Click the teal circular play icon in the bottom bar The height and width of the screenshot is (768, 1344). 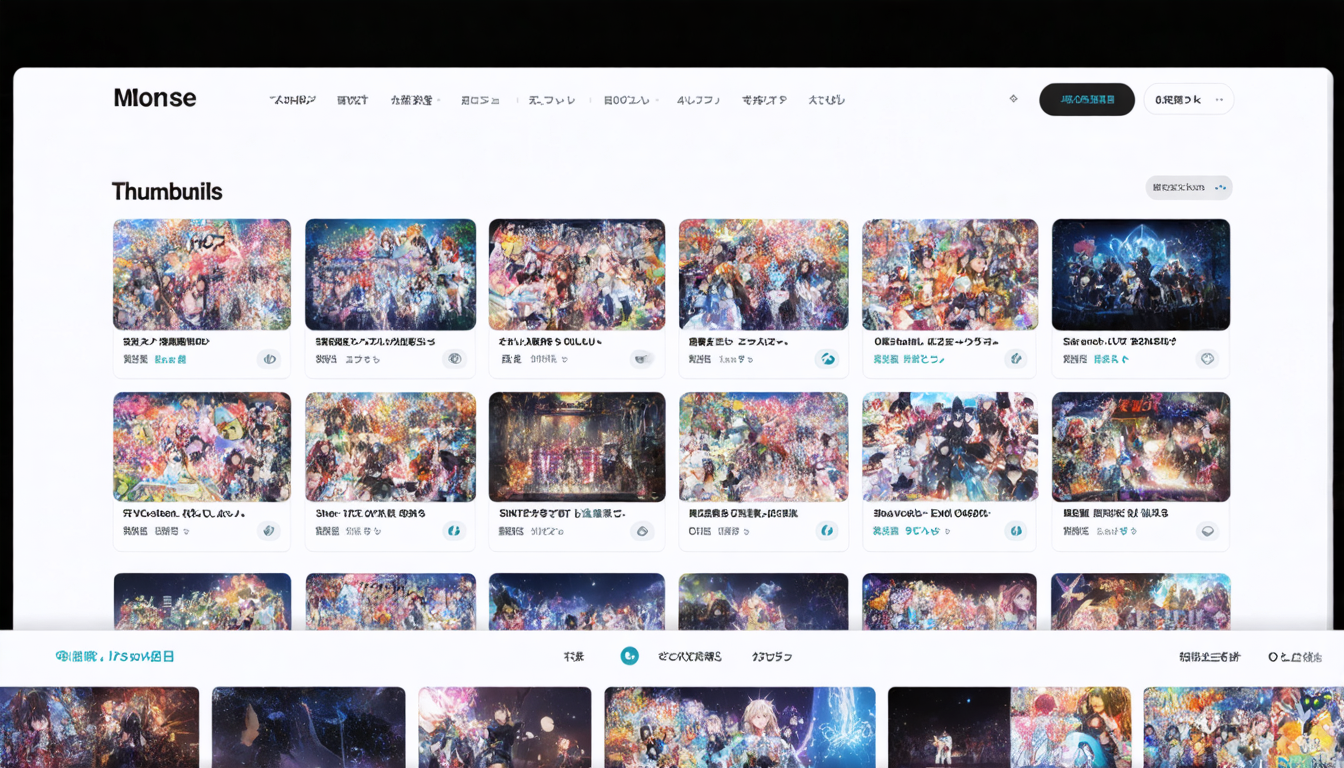[630, 655]
